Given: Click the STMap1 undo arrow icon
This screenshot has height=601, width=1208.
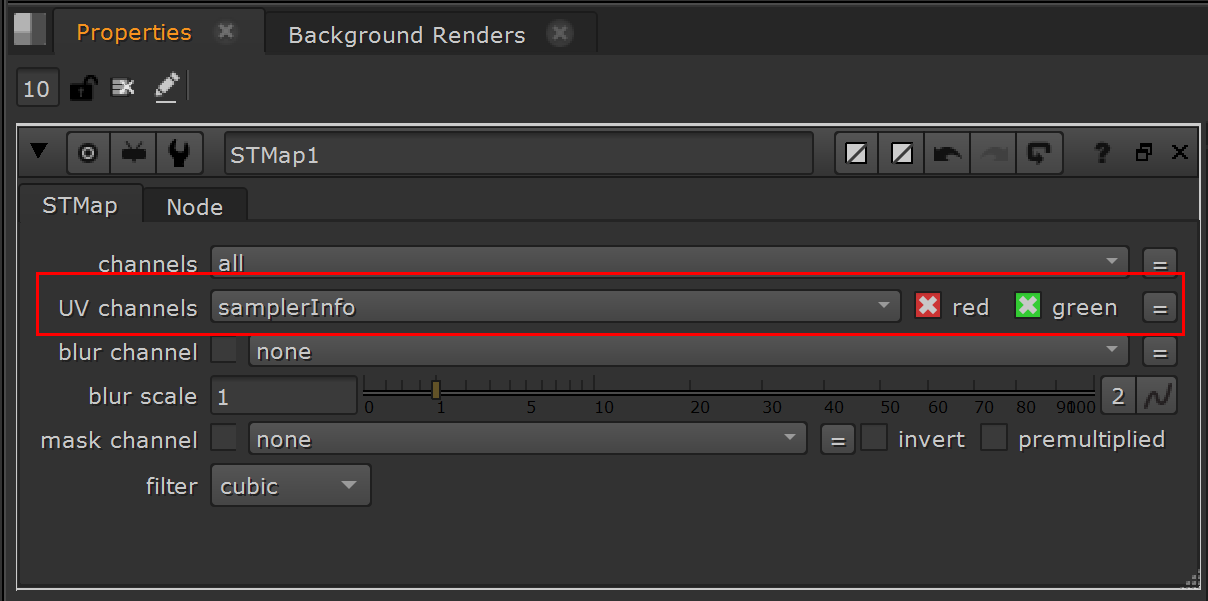Looking at the screenshot, I should point(947,153).
